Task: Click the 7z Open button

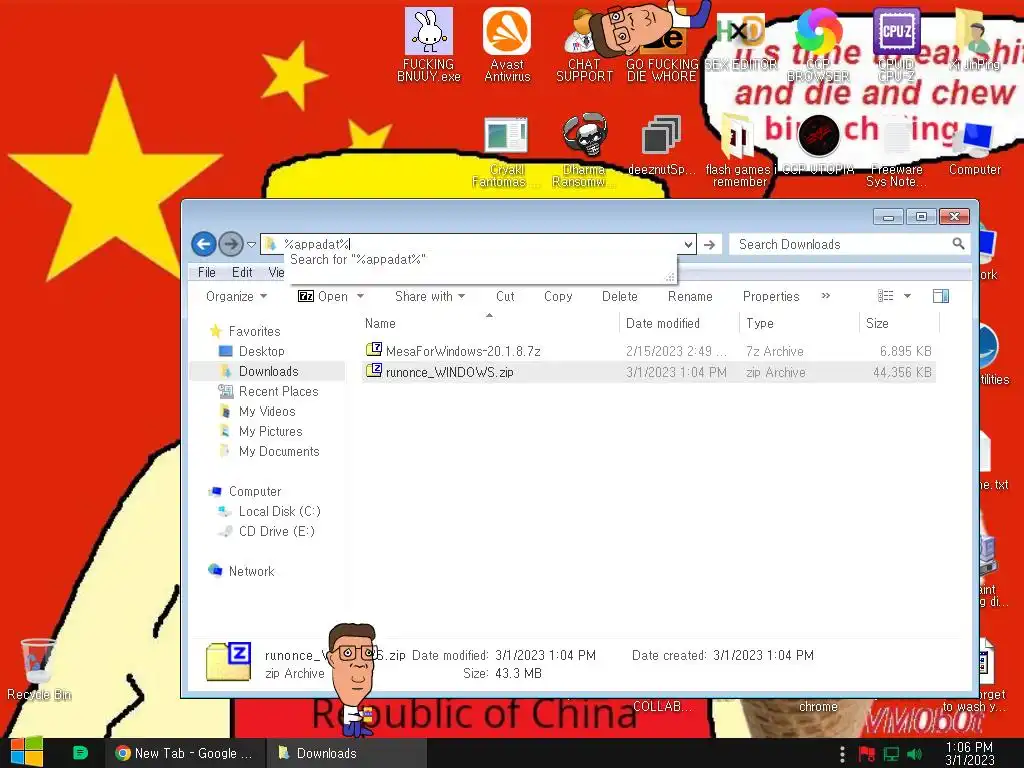Action: click(x=323, y=296)
